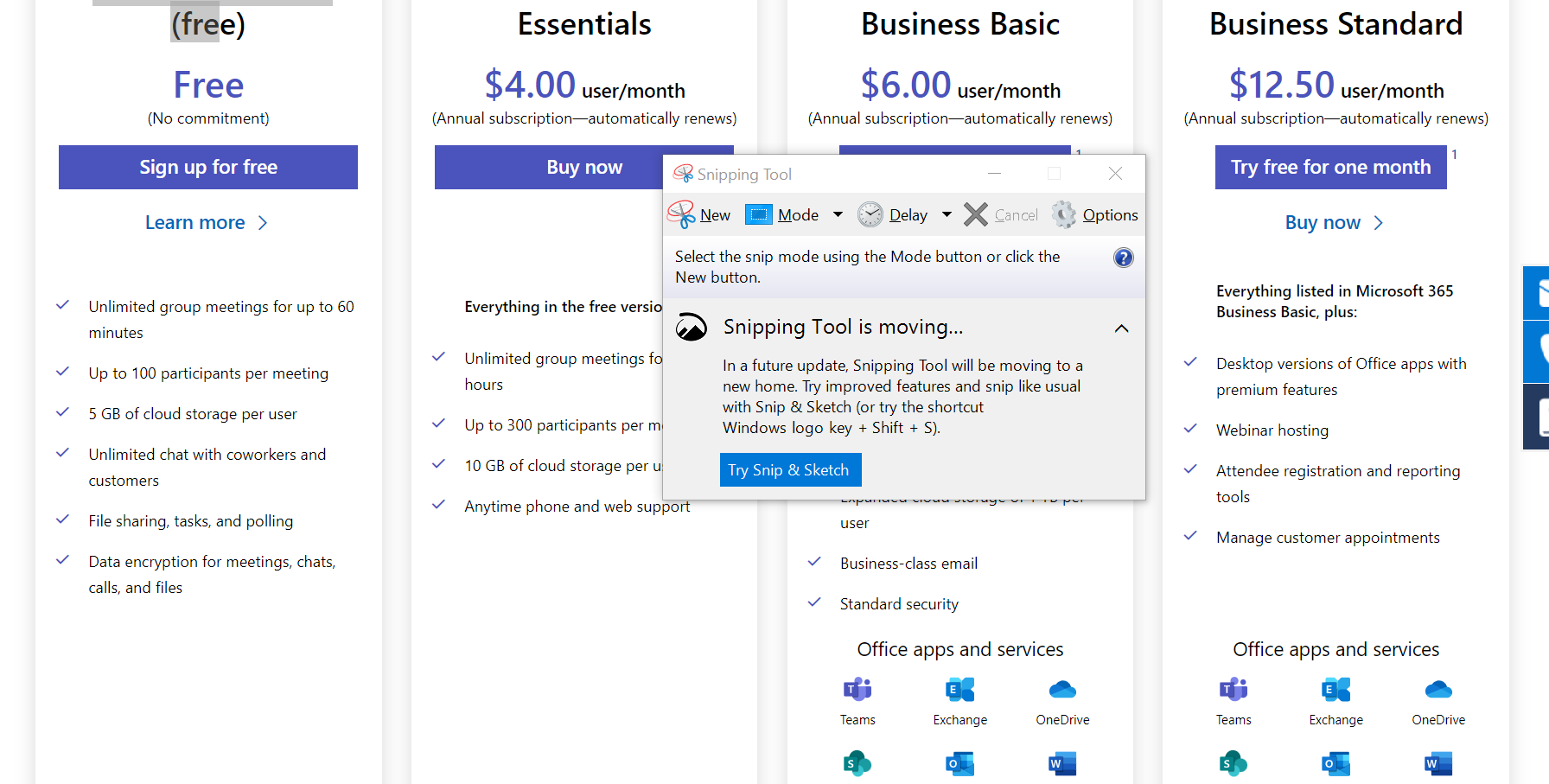This screenshot has height=784, width=1549.
Task: Click 'Unlimited chat with coworkers and customers'
Action: 207,468
